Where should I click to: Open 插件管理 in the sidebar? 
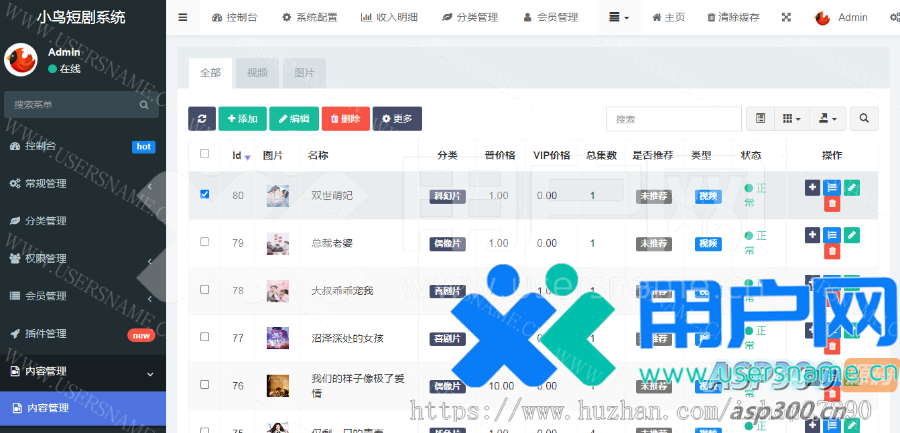[83, 334]
